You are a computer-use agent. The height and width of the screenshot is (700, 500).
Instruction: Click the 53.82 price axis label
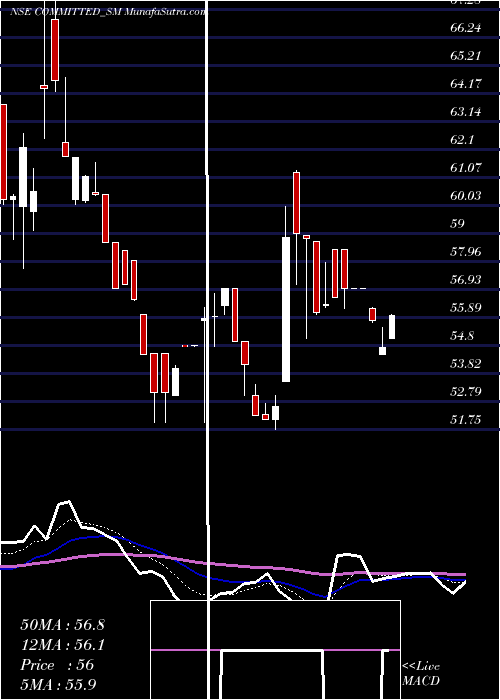pos(466,364)
